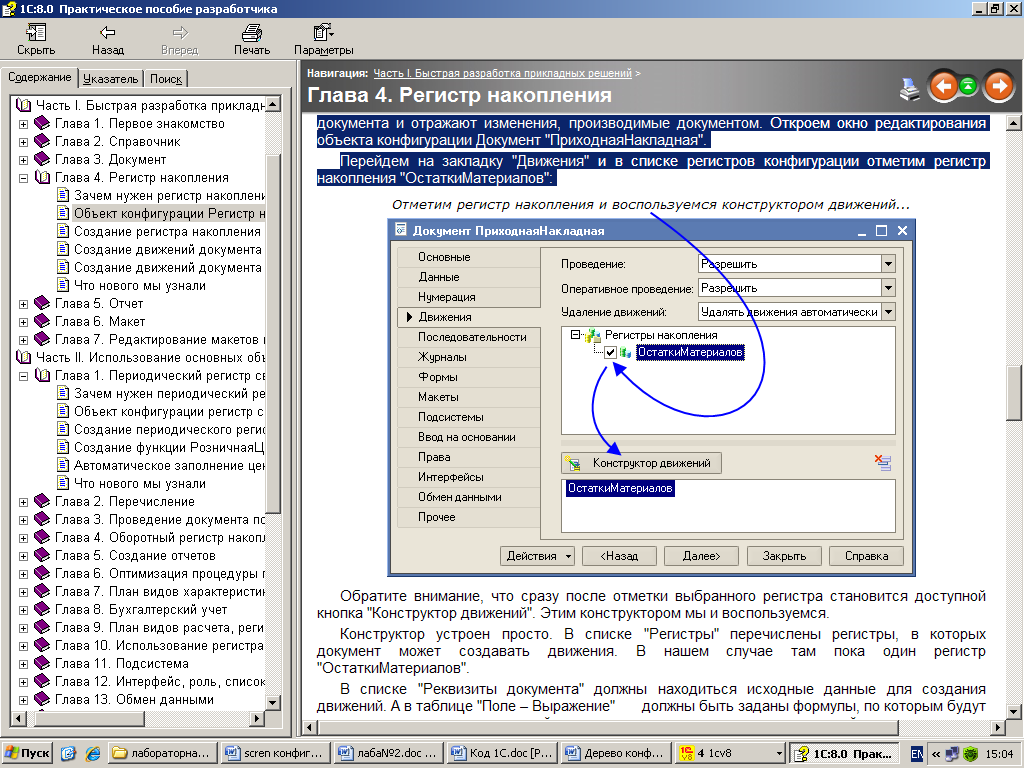Click the Скрыть hide panel toolbar icon

point(35,32)
